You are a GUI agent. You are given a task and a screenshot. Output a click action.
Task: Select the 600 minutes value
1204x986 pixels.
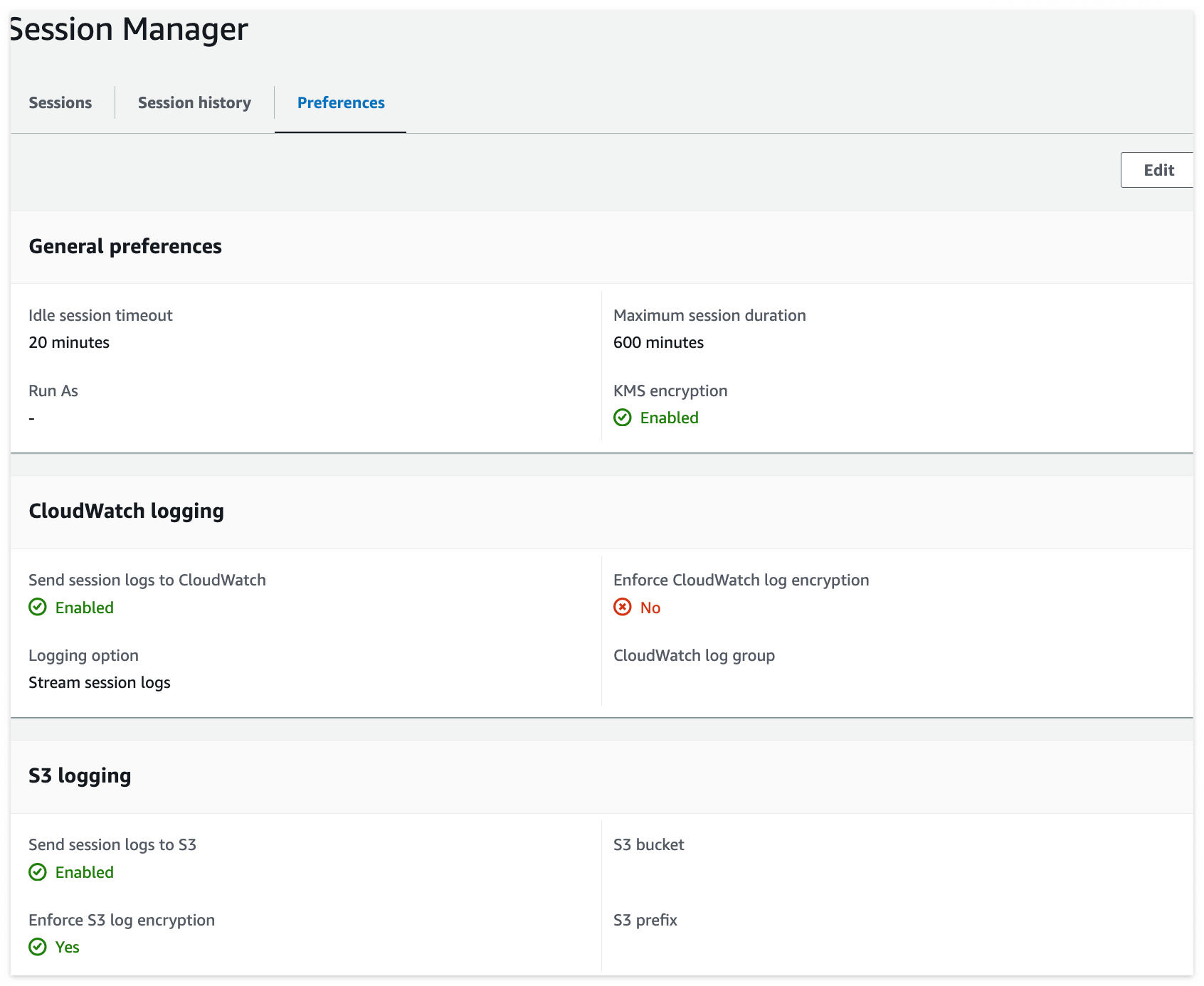point(658,342)
